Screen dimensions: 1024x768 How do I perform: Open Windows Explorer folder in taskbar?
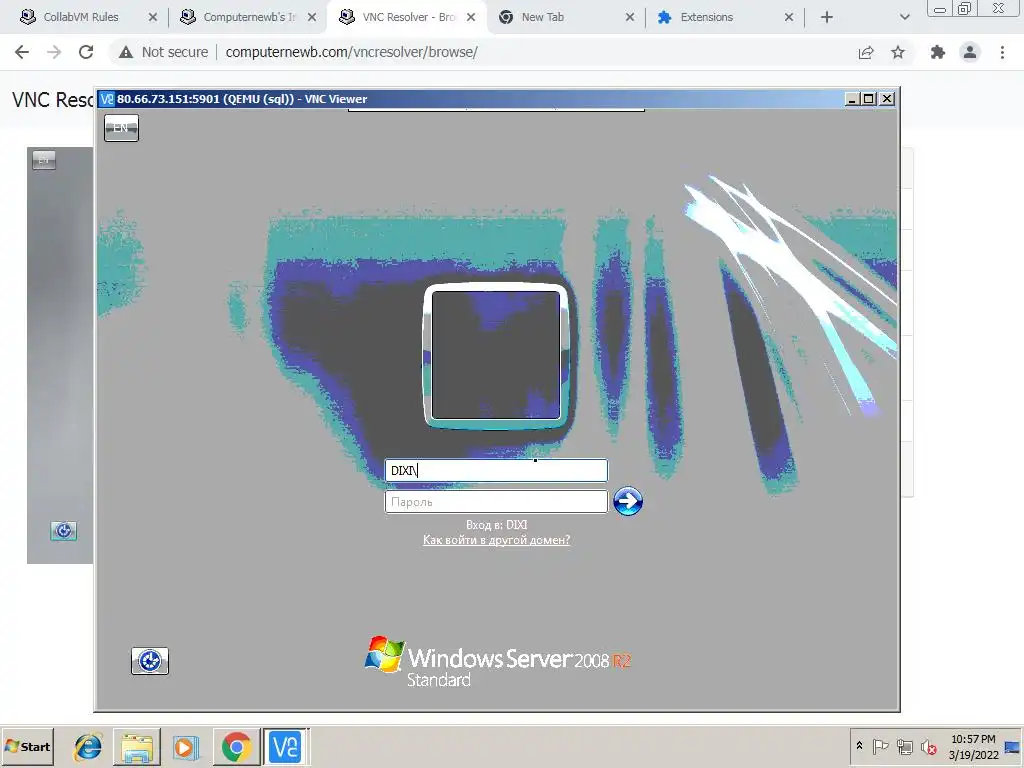point(137,746)
